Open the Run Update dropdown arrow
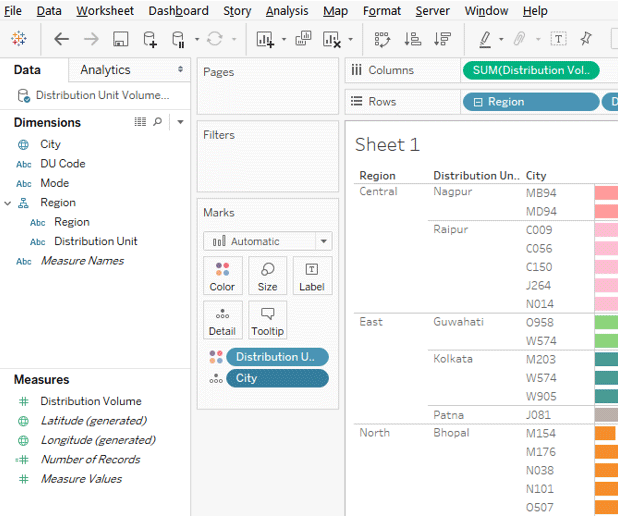 [234, 39]
